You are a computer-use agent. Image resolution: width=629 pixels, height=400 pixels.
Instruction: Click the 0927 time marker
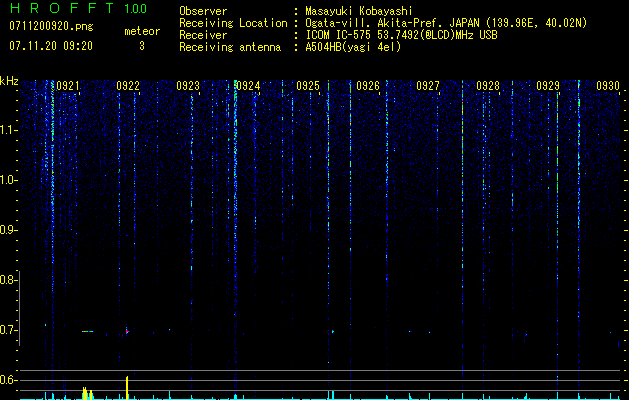click(x=428, y=86)
